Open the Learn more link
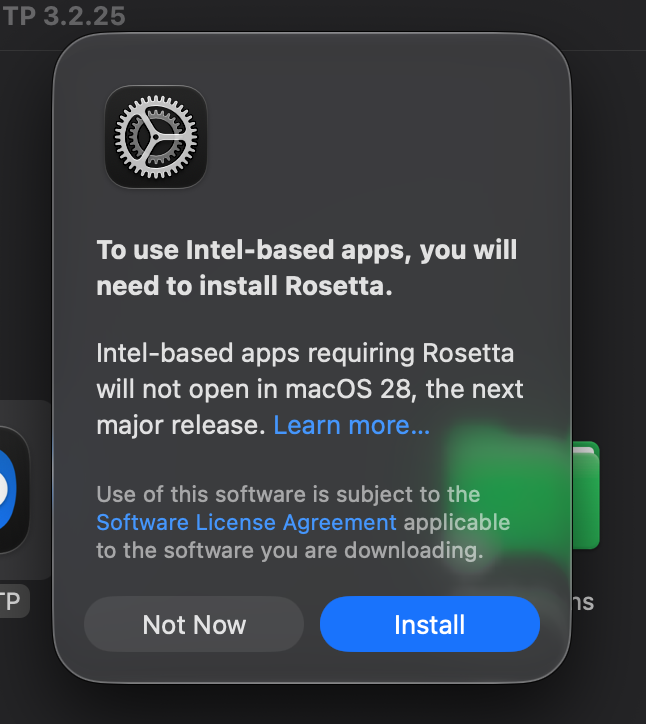Screen dimensions: 646x724 (x=351, y=425)
